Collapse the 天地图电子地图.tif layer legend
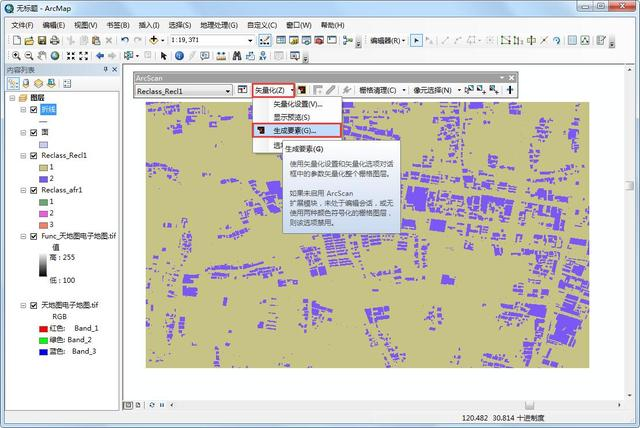This screenshot has height=428, width=640. [23, 305]
